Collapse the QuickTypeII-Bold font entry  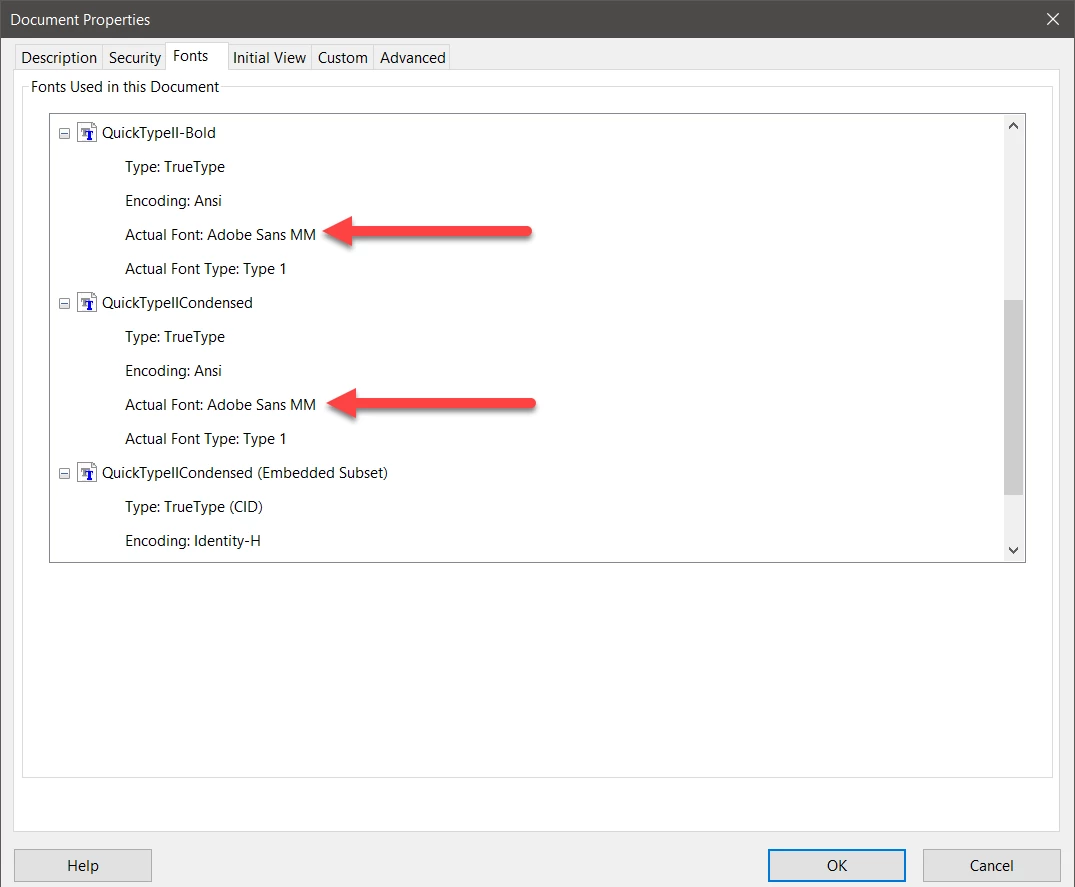coord(64,134)
